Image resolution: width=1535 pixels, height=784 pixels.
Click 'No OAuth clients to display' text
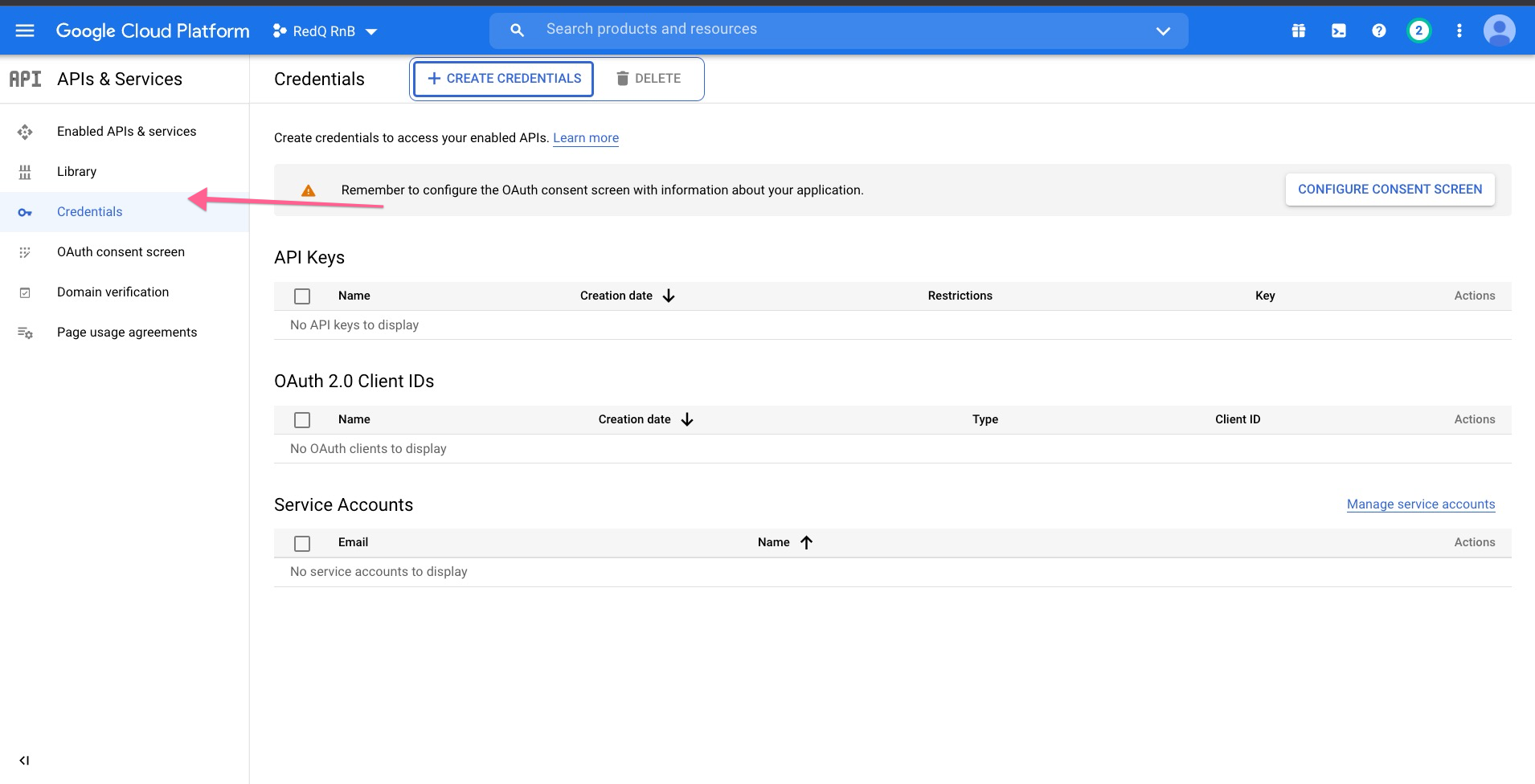368,449
